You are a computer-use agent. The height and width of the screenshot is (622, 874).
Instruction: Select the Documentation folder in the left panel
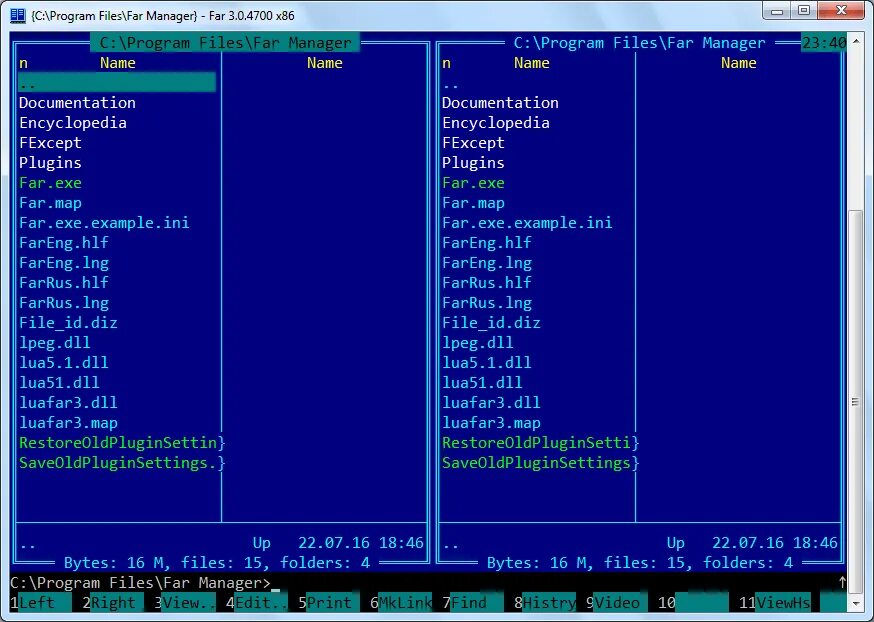click(77, 103)
